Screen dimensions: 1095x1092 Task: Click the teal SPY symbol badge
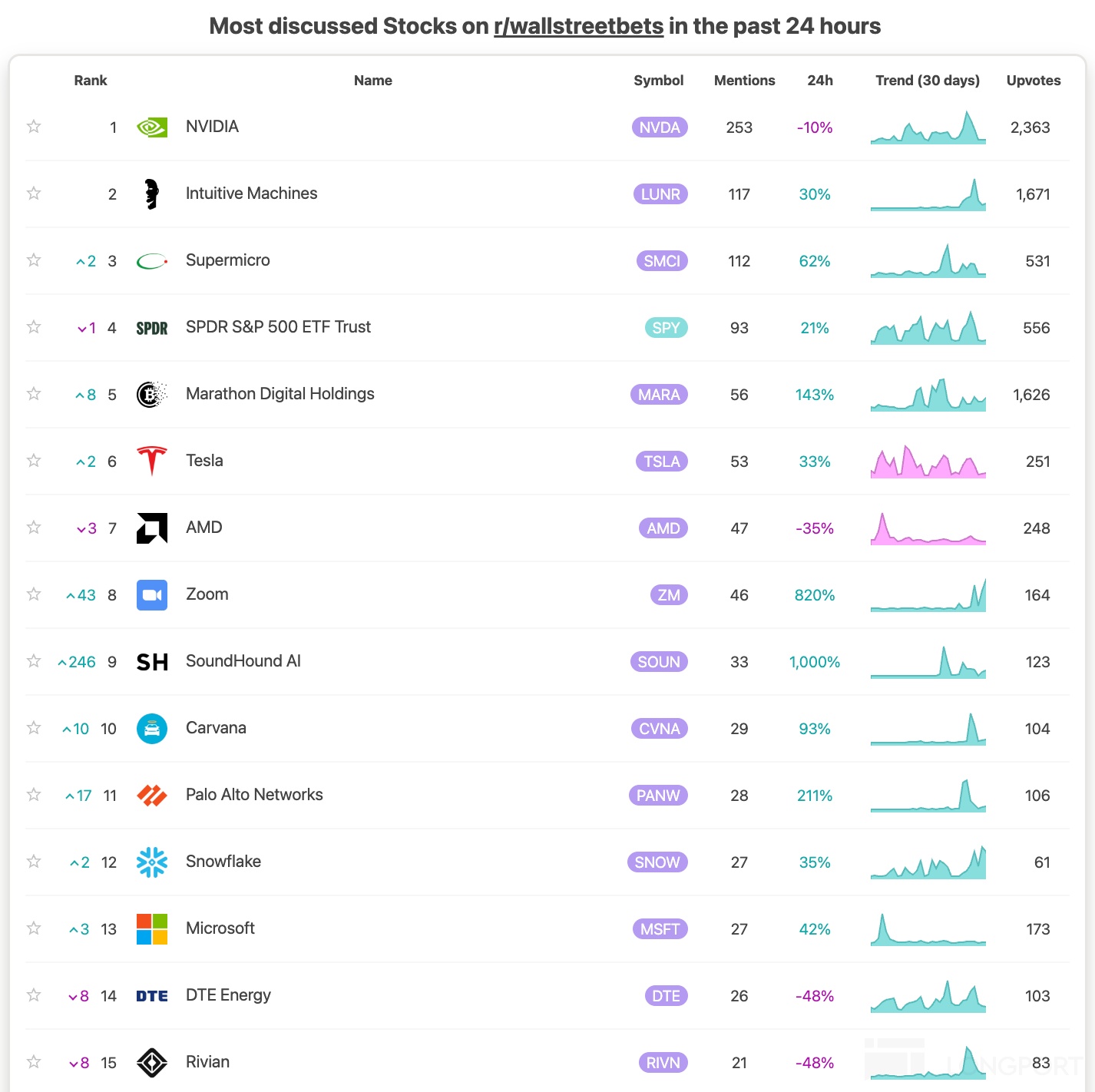pos(666,328)
